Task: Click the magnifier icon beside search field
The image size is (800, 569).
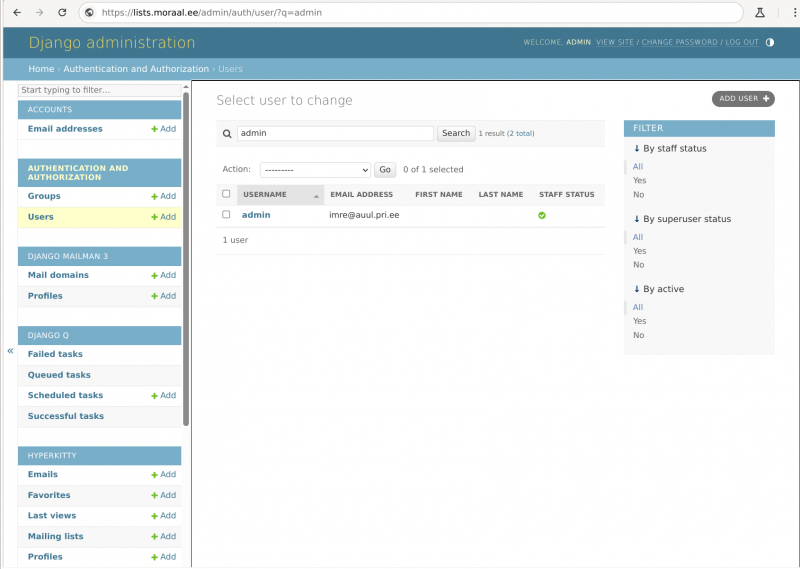Action: point(227,134)
